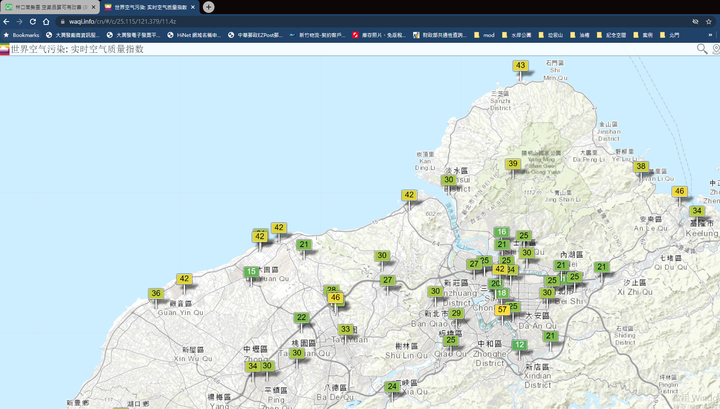Select the AQI 39 station marker at Yangmingshan

[512, 164]
